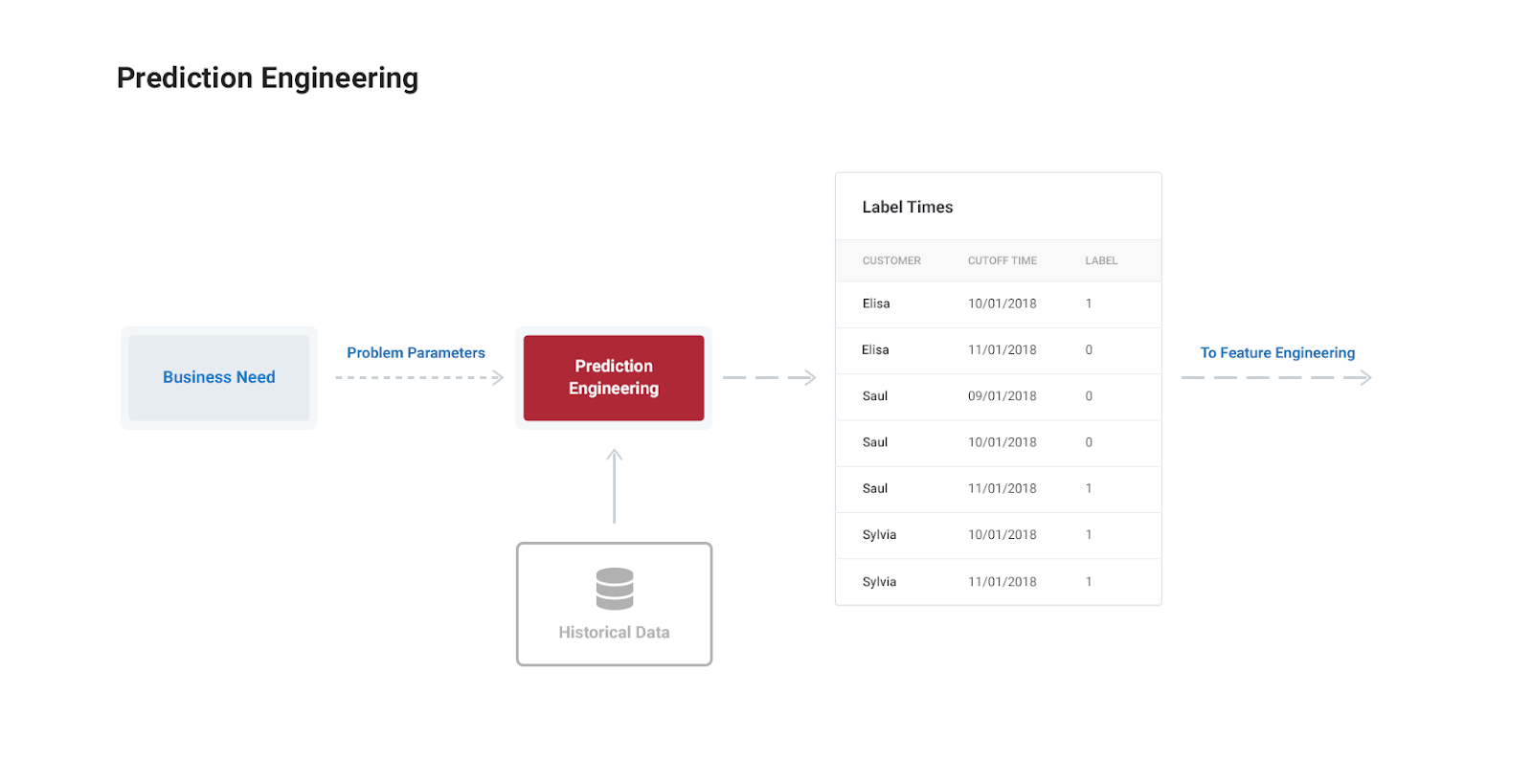This screenshot has width=1532, height=784.
Task: Open the To Feature Engineering link
Action: (x=1277, y=353)
